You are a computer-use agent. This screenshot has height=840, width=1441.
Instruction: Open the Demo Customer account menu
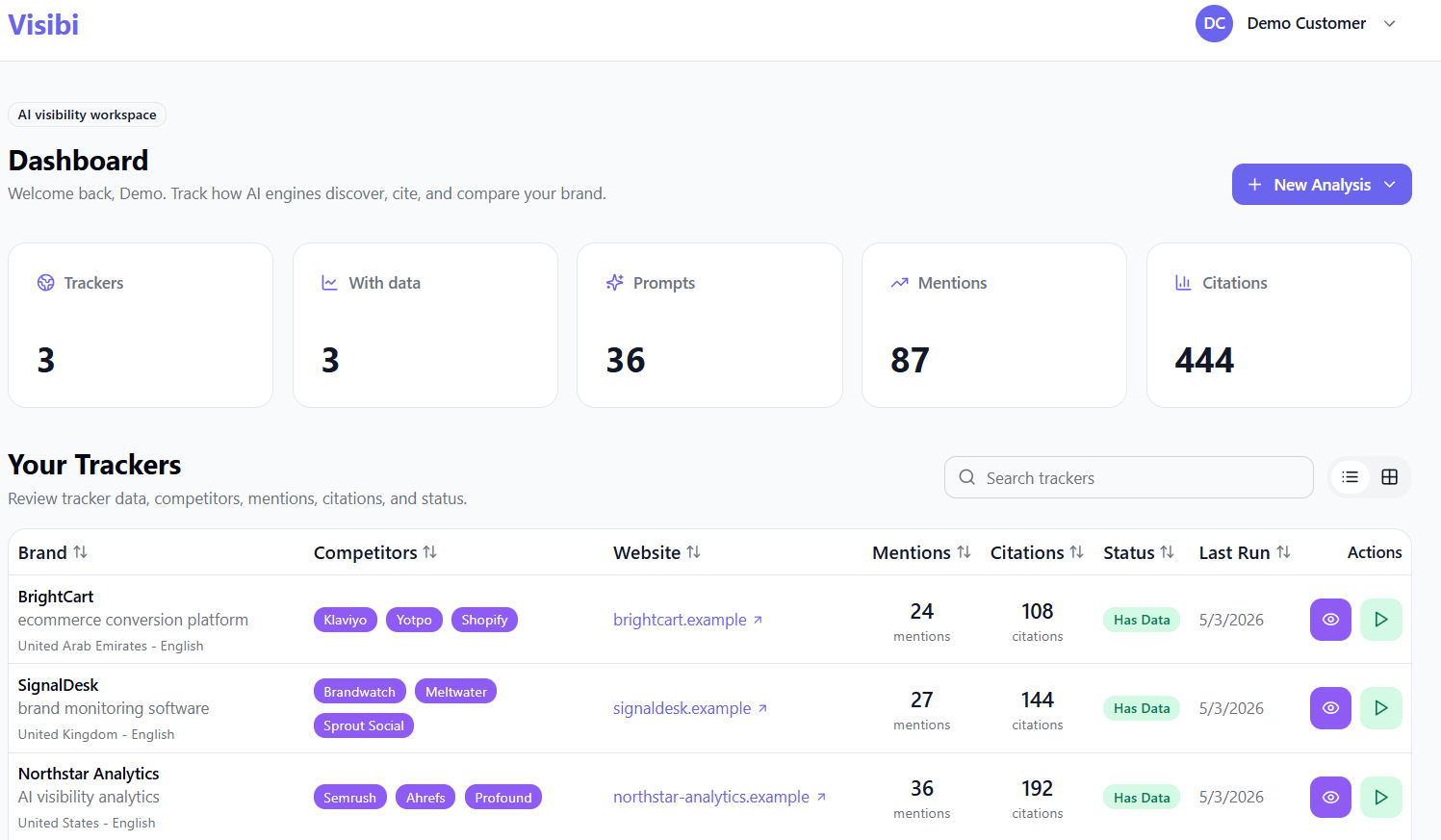click(x=1297, y=23)
